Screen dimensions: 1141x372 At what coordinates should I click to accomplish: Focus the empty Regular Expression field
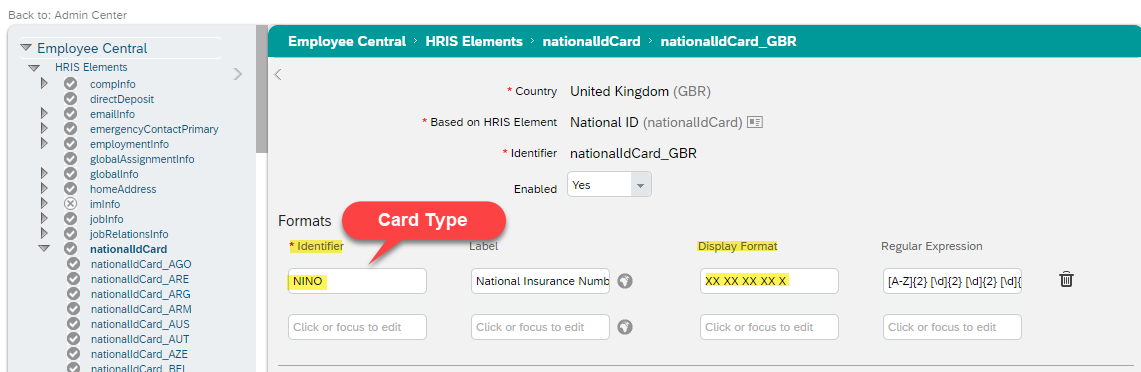[953, 327]
